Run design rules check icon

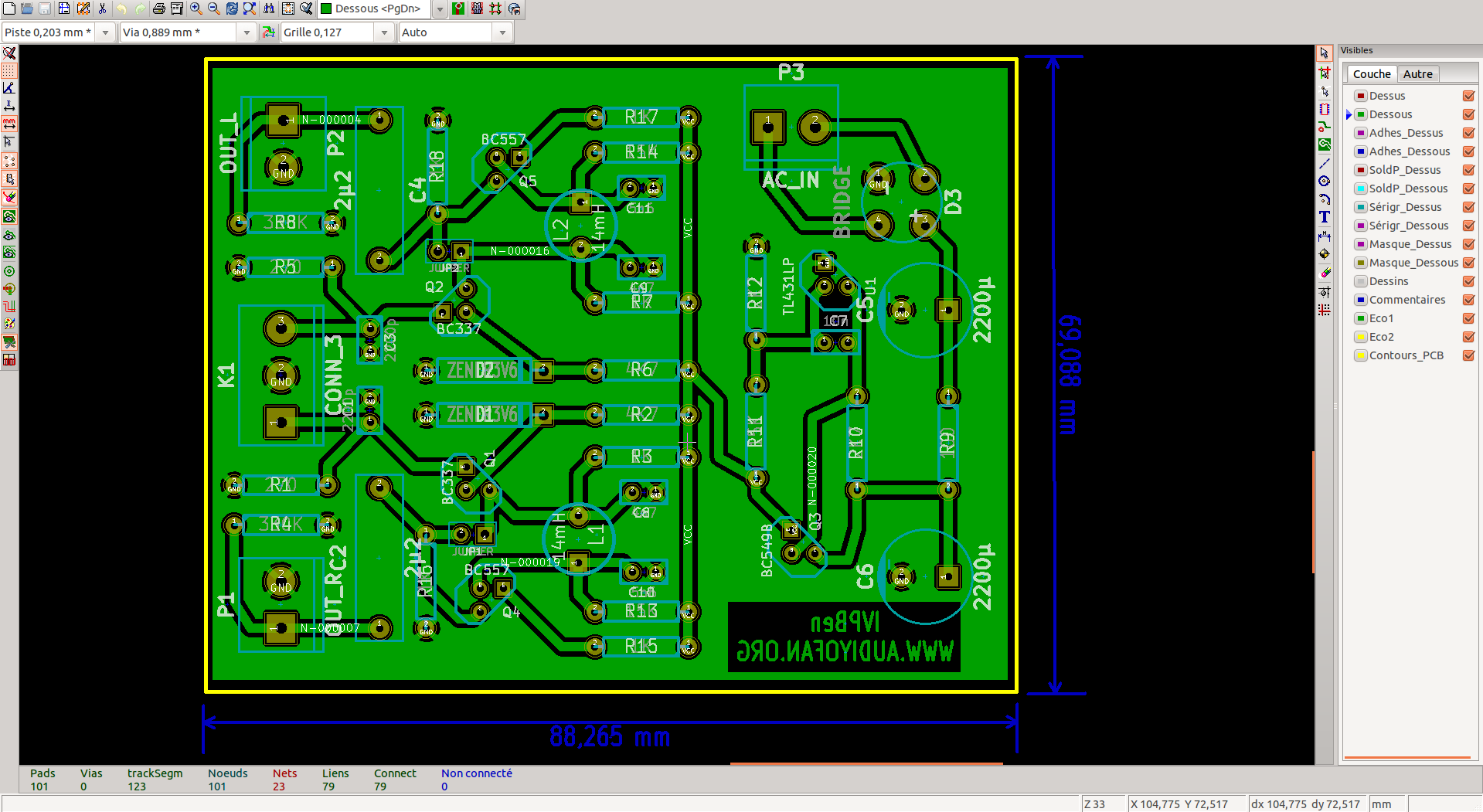click(306, 8)
